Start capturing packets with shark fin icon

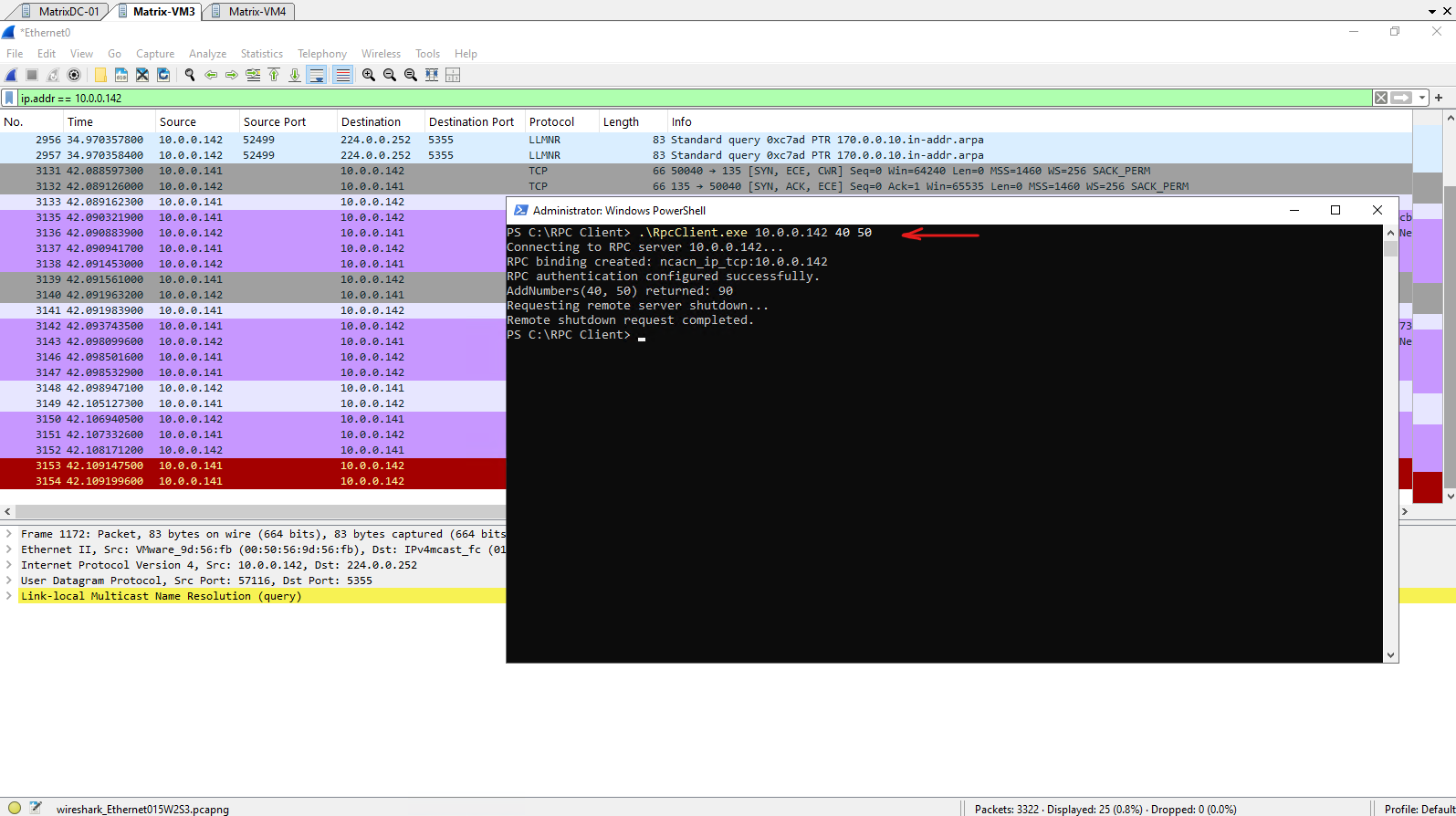(x=11, y=75)
